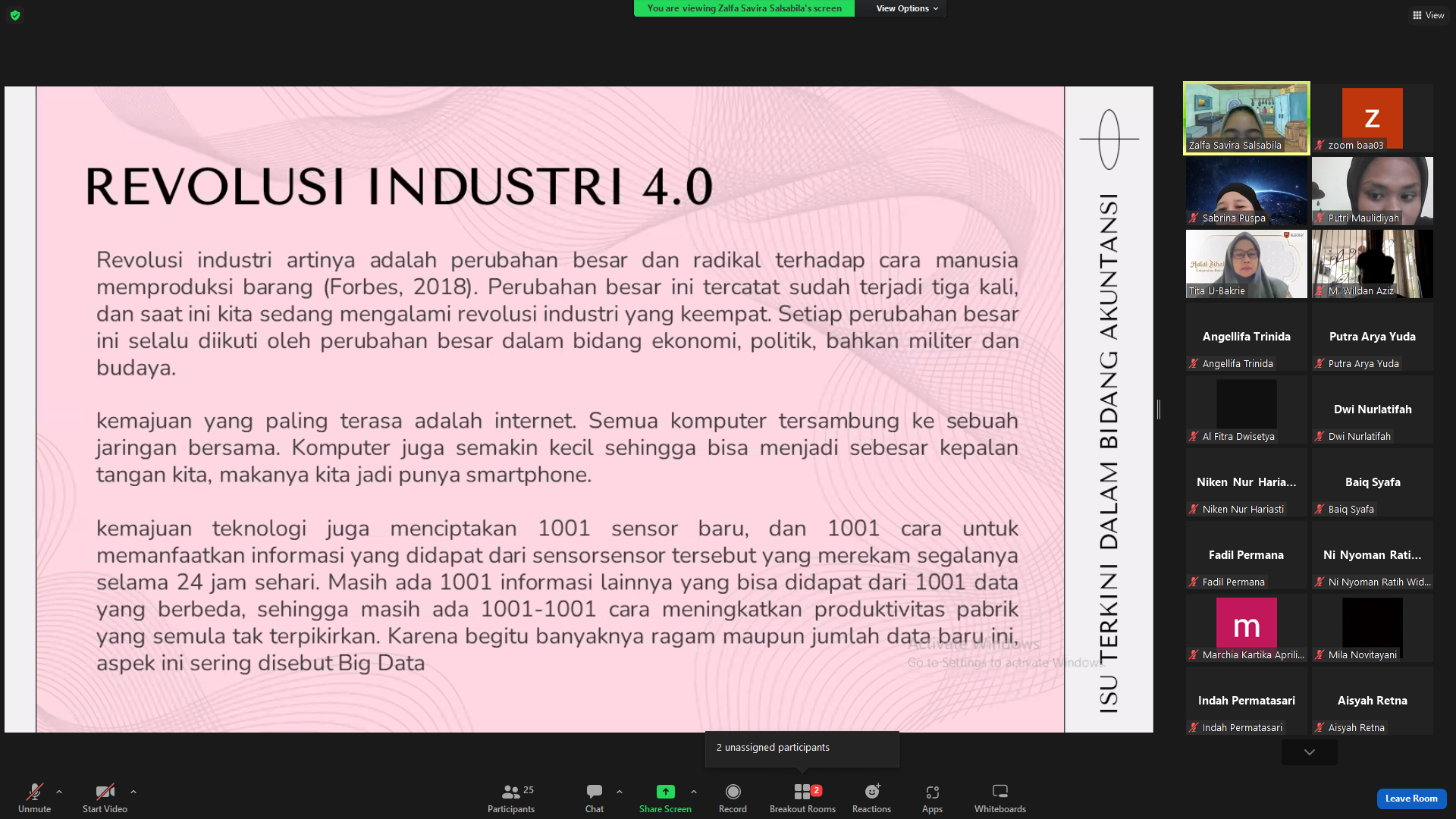
Task: Open the Participants panel
Action: pos(511,798)
